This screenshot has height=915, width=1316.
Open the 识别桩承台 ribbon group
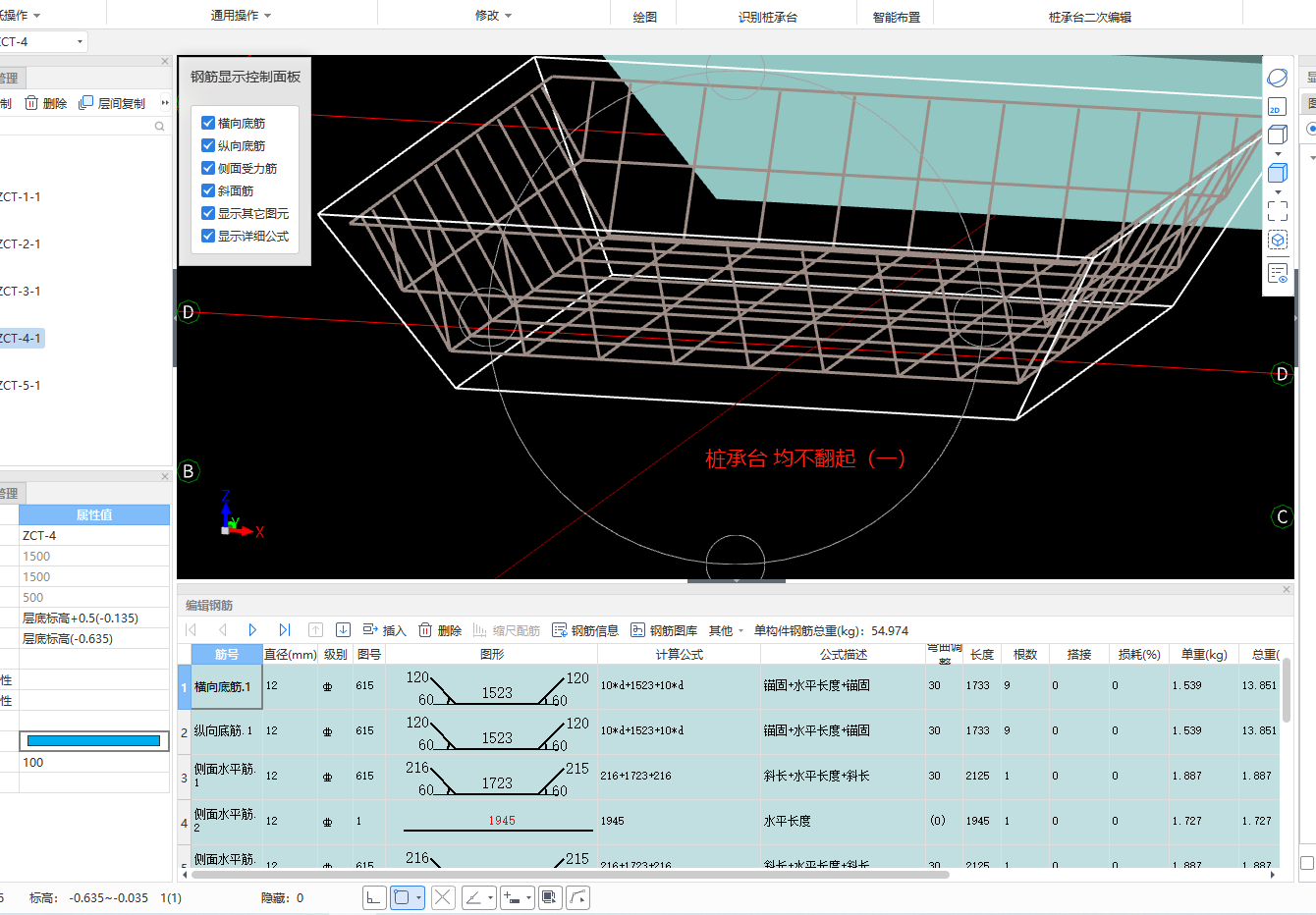tap(768, 17)
